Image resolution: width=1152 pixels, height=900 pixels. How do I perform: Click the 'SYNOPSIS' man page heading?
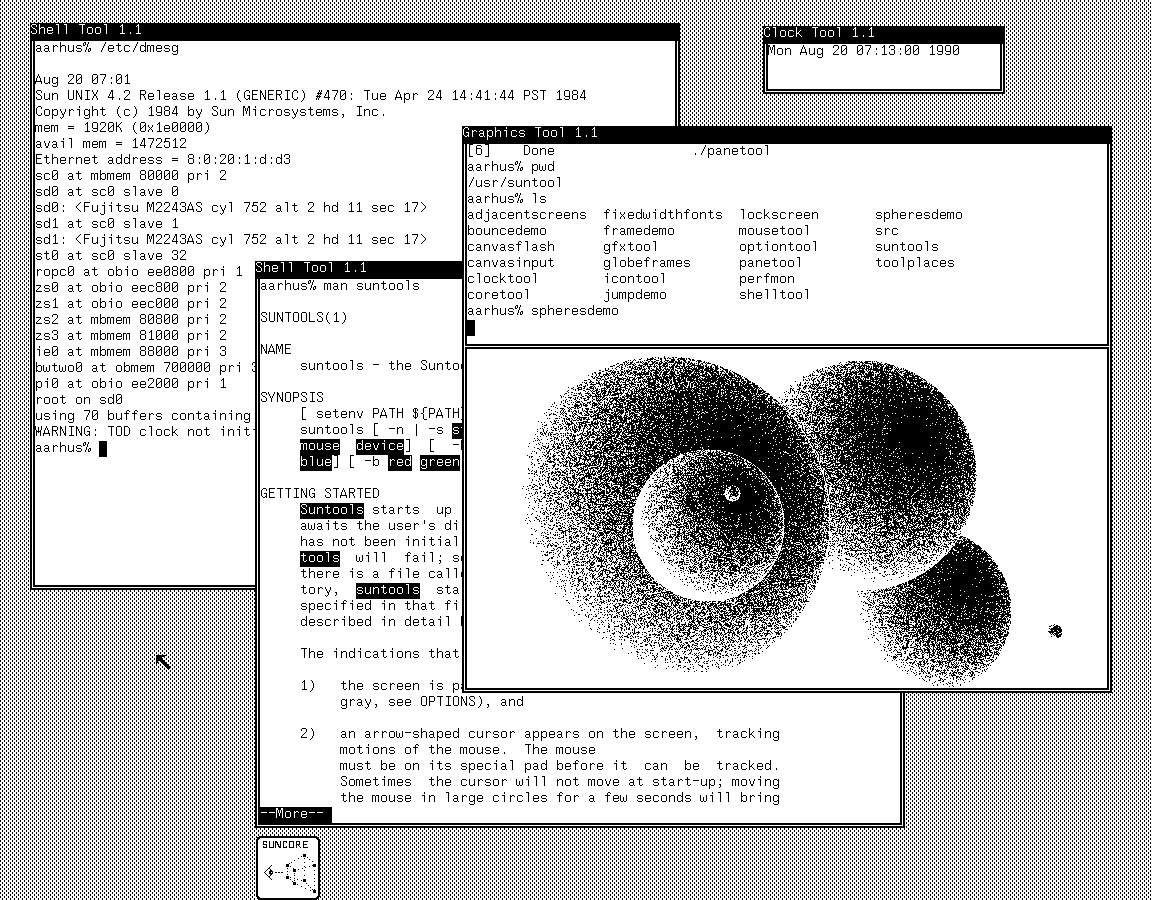point(292,397)
